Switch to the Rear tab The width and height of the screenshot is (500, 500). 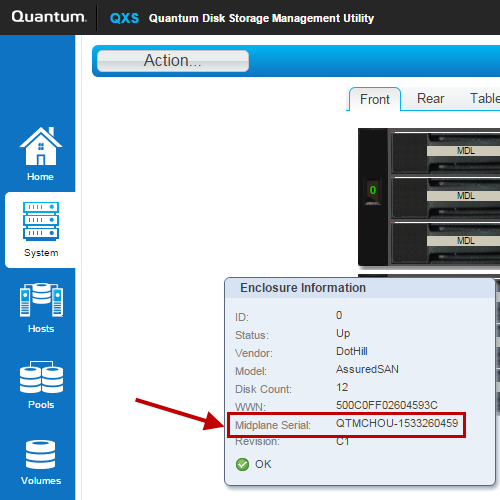point(430,99)
